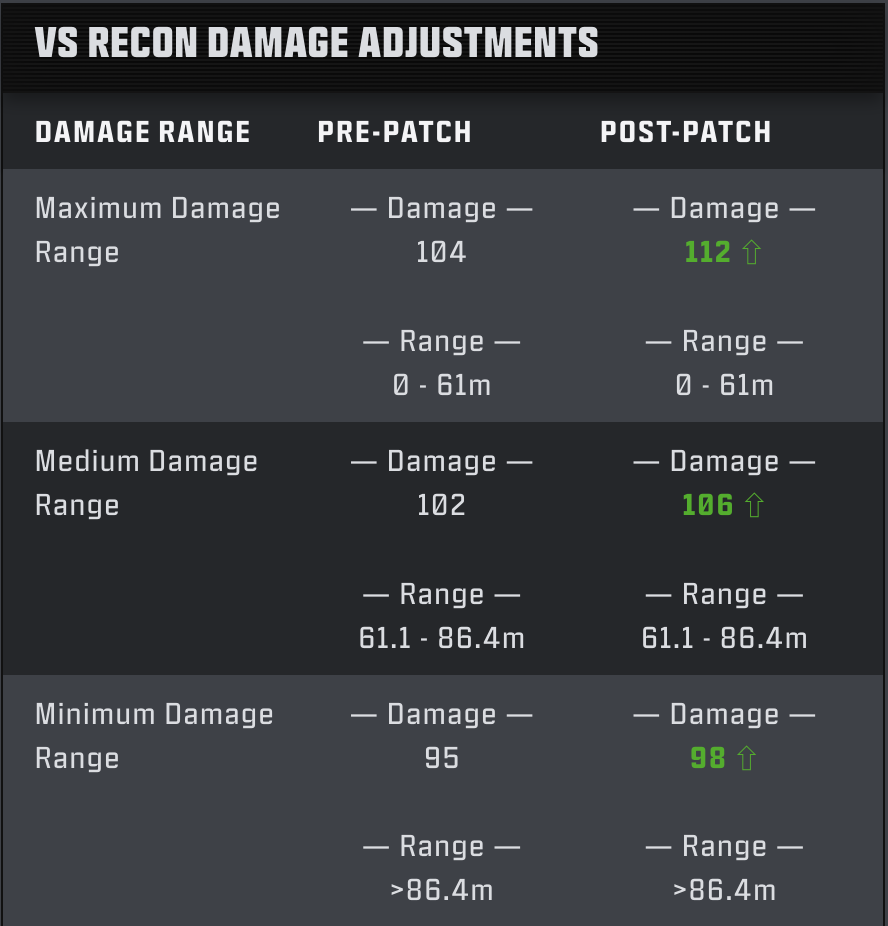
Task: Select the green post-patch value 98
Action: 708,758
